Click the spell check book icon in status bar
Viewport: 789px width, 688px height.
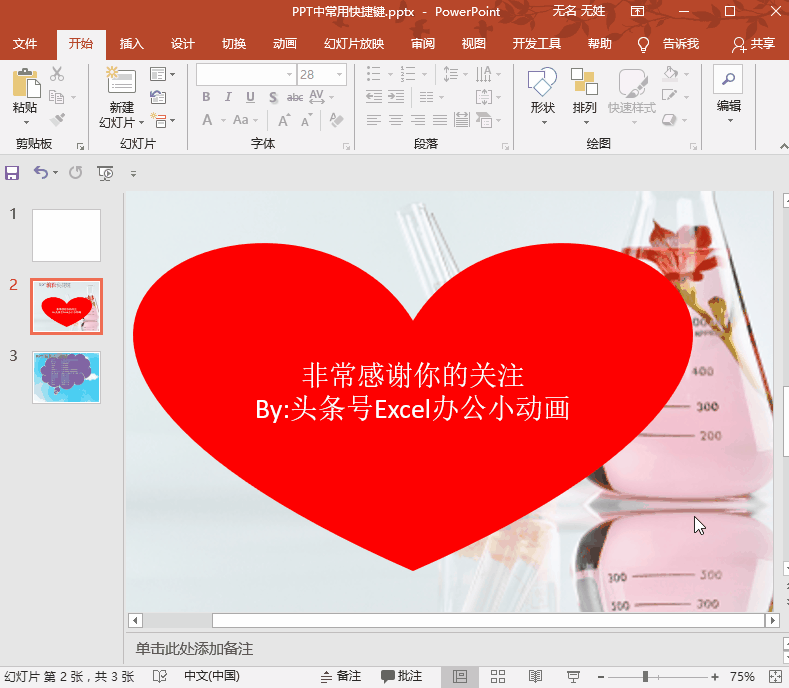tap(160, 676)
